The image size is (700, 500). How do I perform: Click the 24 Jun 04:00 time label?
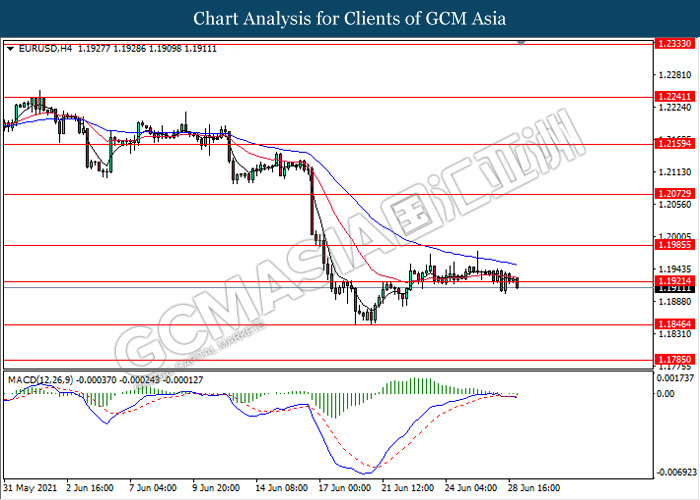(471, 488)
